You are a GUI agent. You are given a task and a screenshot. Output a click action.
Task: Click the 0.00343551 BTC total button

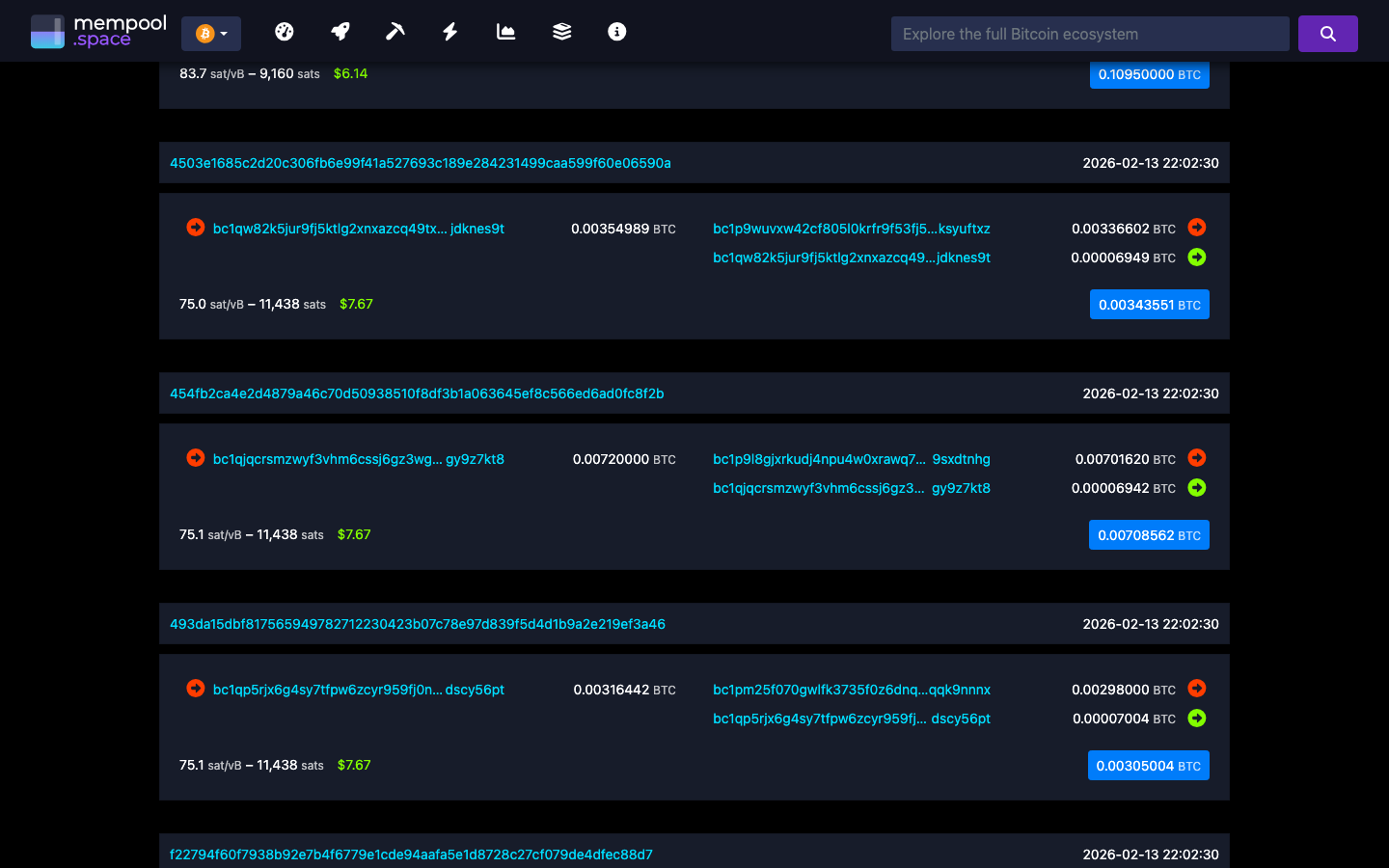tap(1149, 304)
